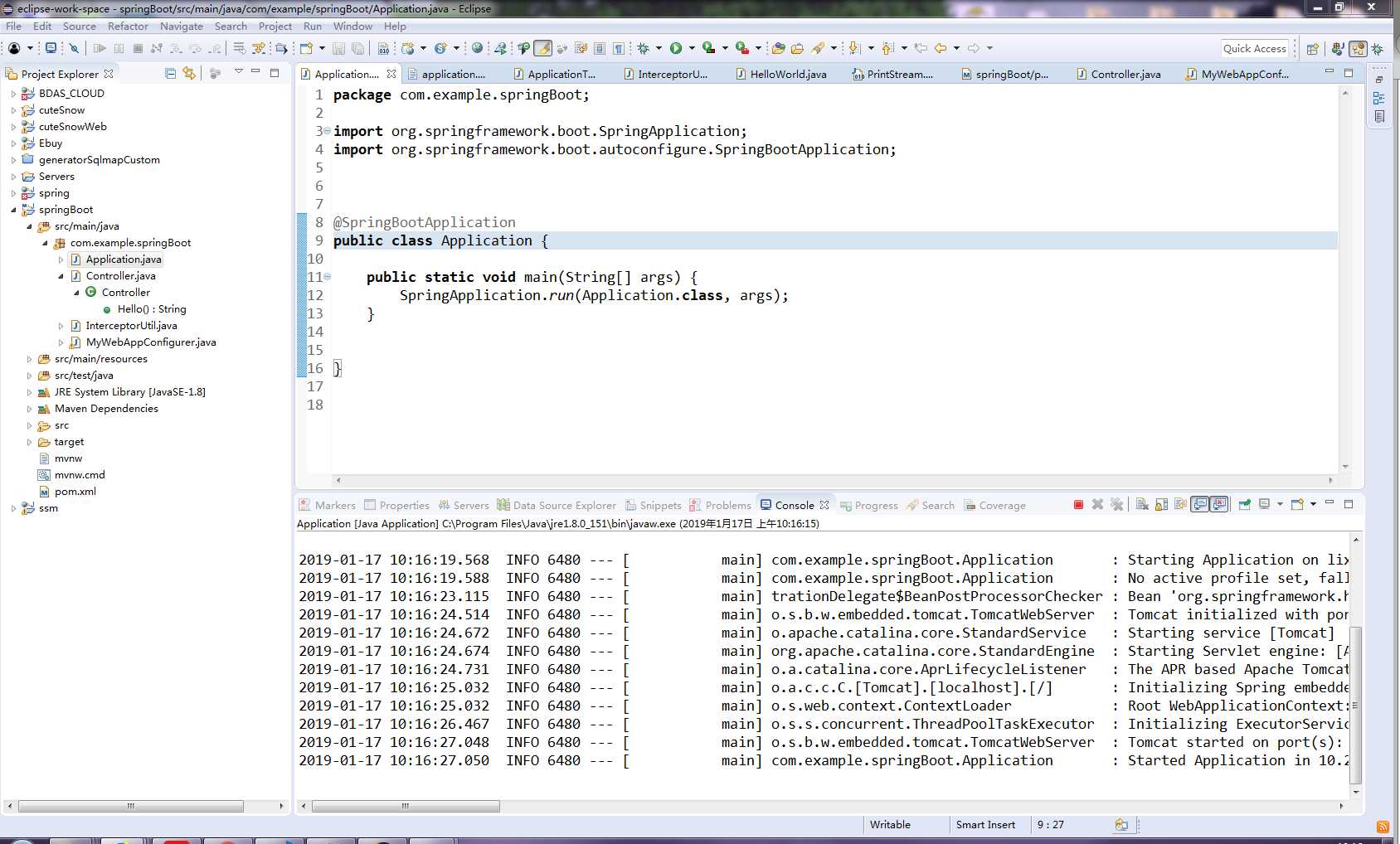Toggle Word Wrap in the console toolbar
The image size is (1400, 844).
(1180, 504)
